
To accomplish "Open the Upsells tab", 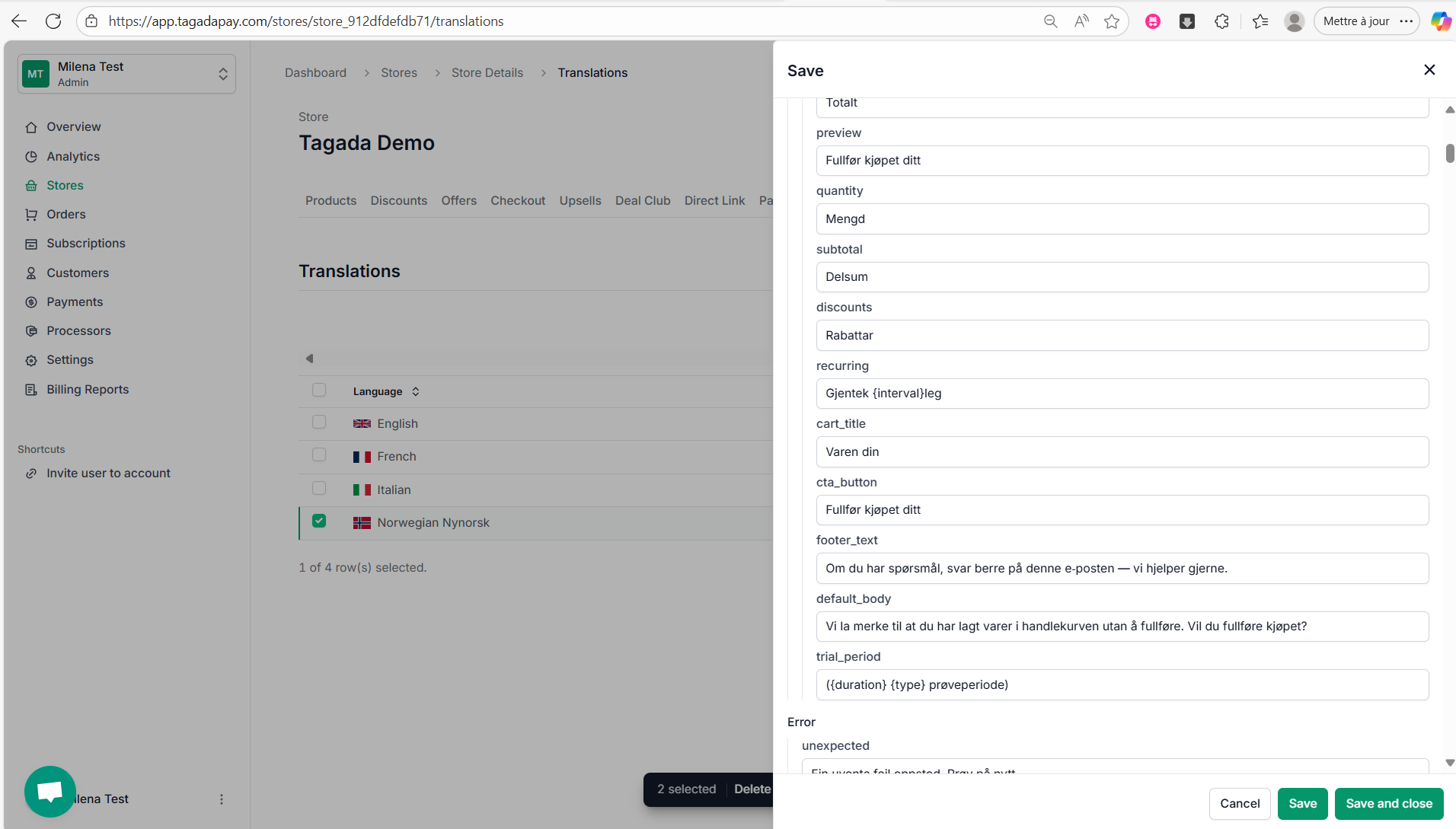I will click(x=580, y=201).
